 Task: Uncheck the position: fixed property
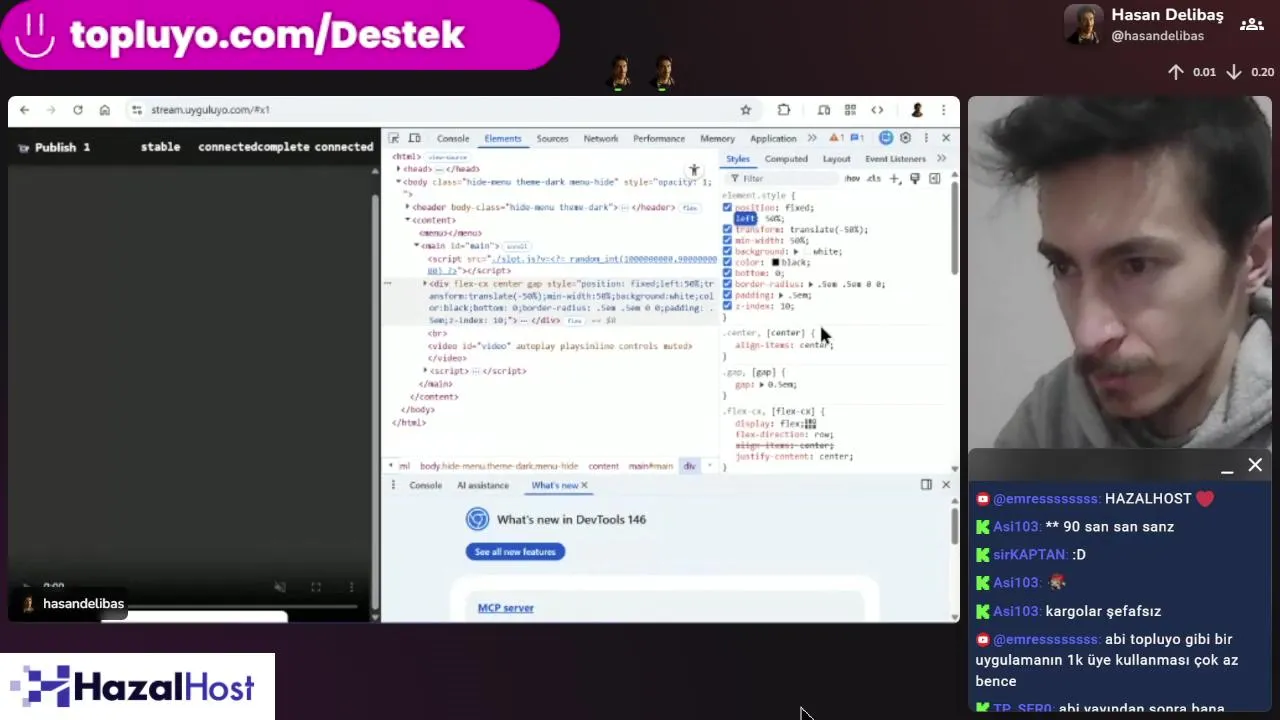pos(727,208)
